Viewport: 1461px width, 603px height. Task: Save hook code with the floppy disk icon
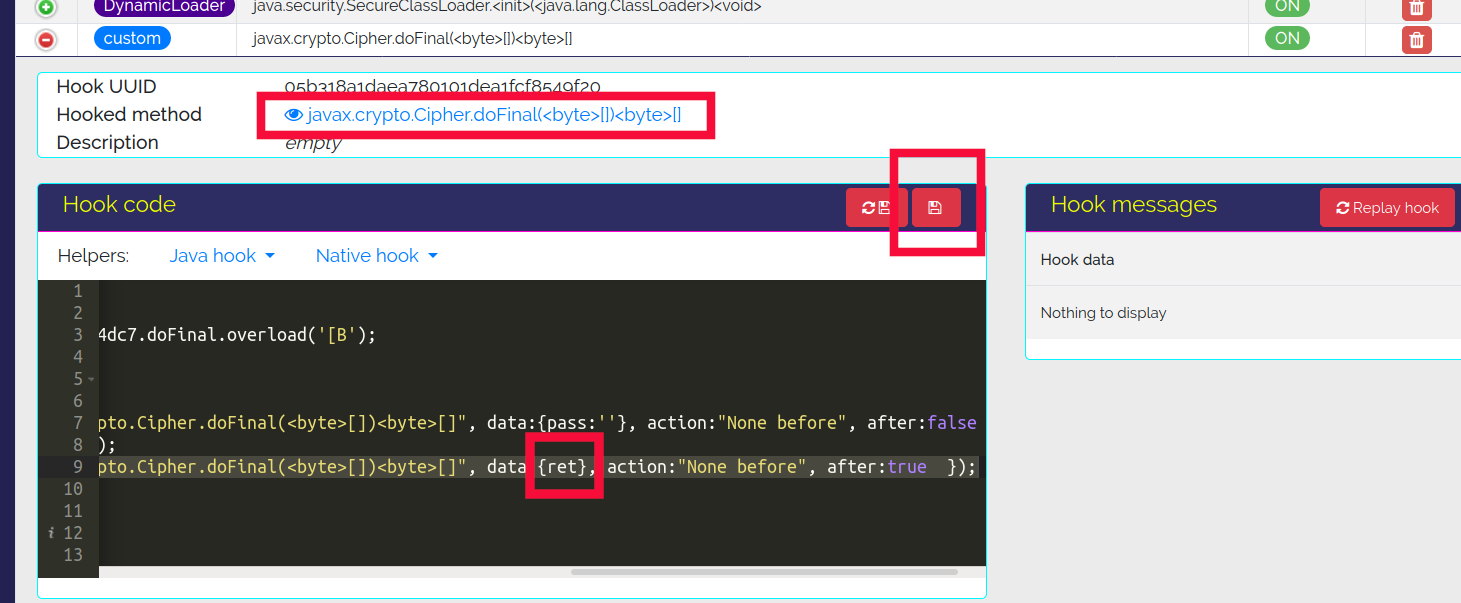[935, 208]
